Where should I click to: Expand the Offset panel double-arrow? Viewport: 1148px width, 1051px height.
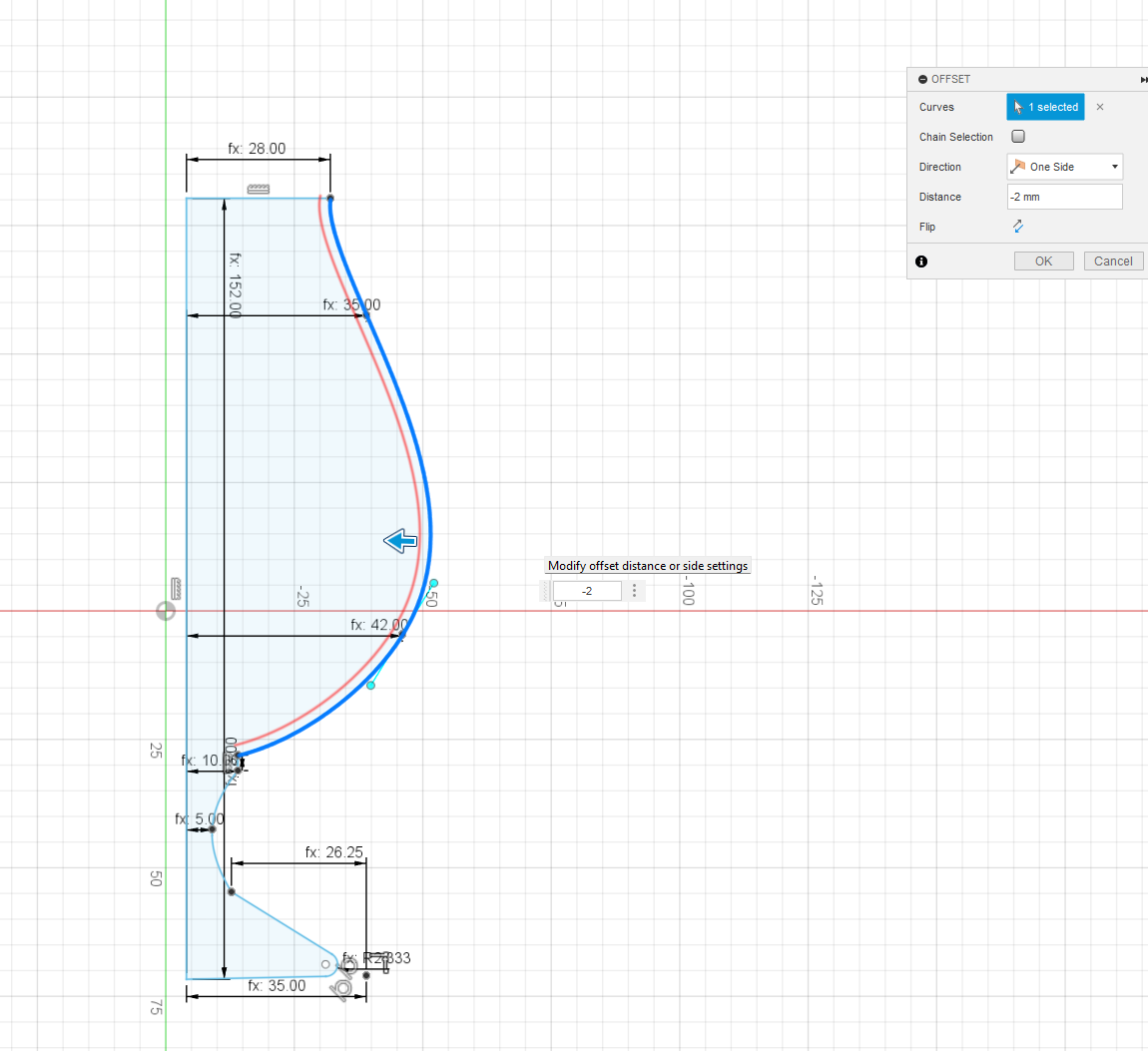tap(1143, 80)
